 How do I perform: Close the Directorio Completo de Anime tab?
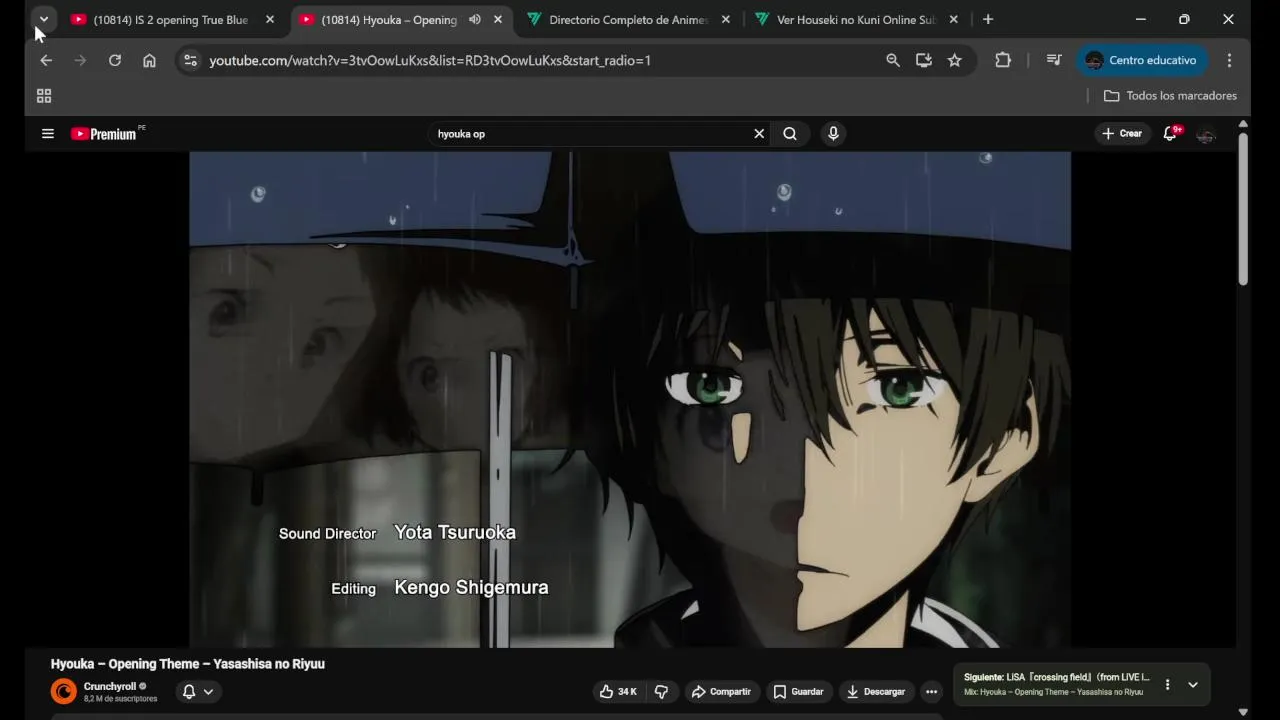pos(726,19)
